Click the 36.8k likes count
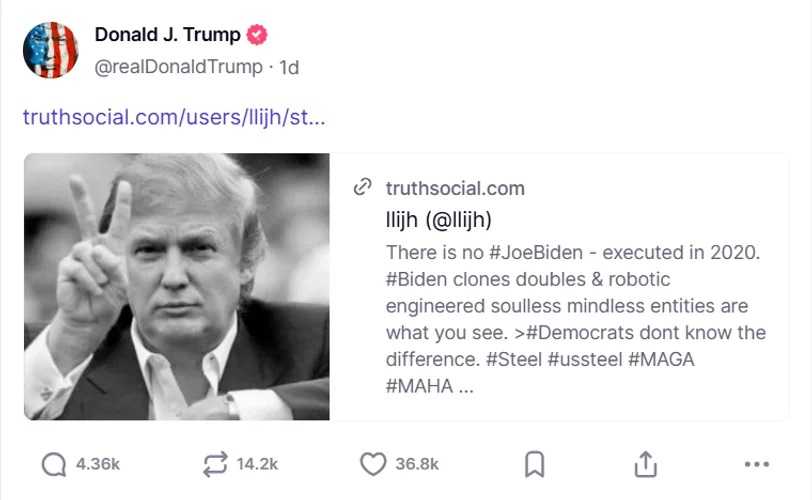Viewport: 812px width, 500px height. coord(417,464)
